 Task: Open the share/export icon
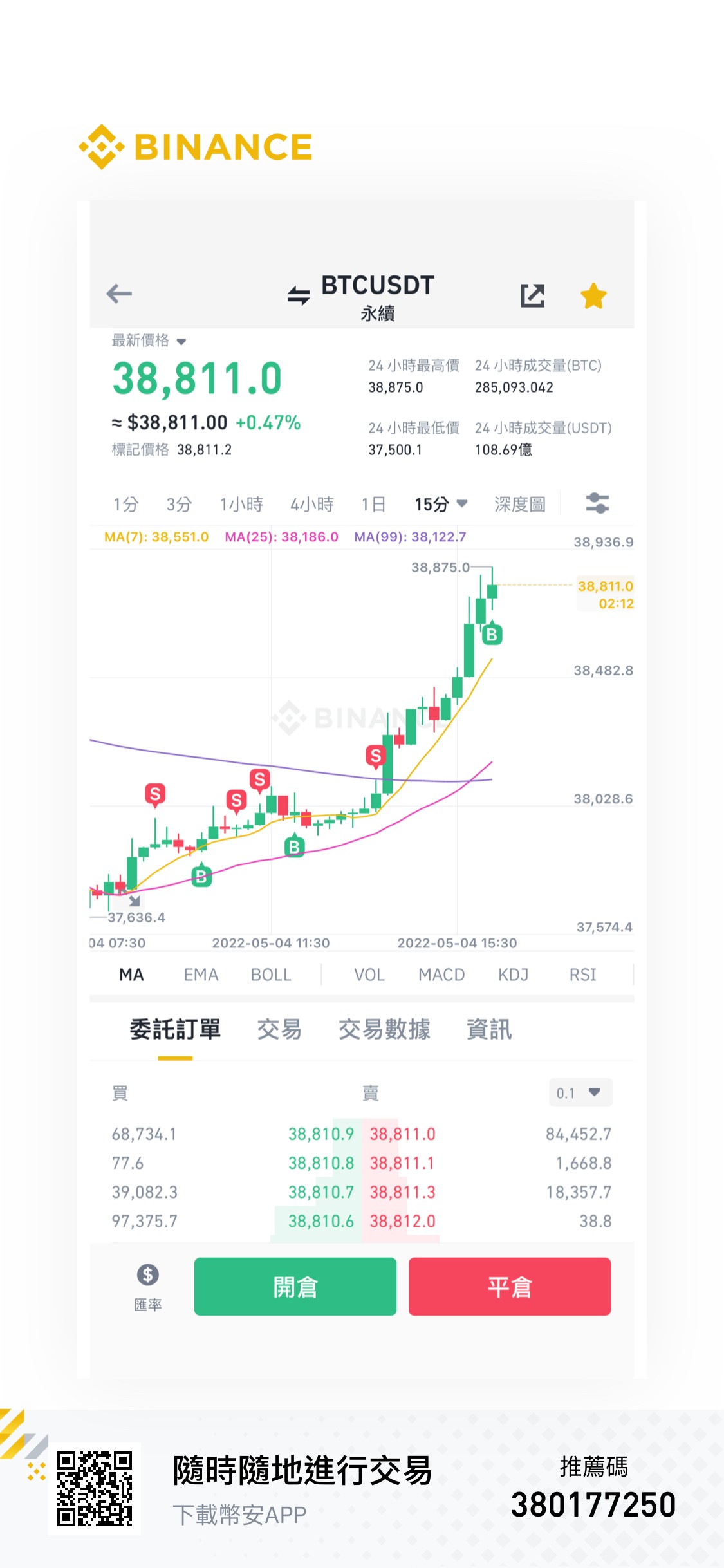click(x=533, y=295)
